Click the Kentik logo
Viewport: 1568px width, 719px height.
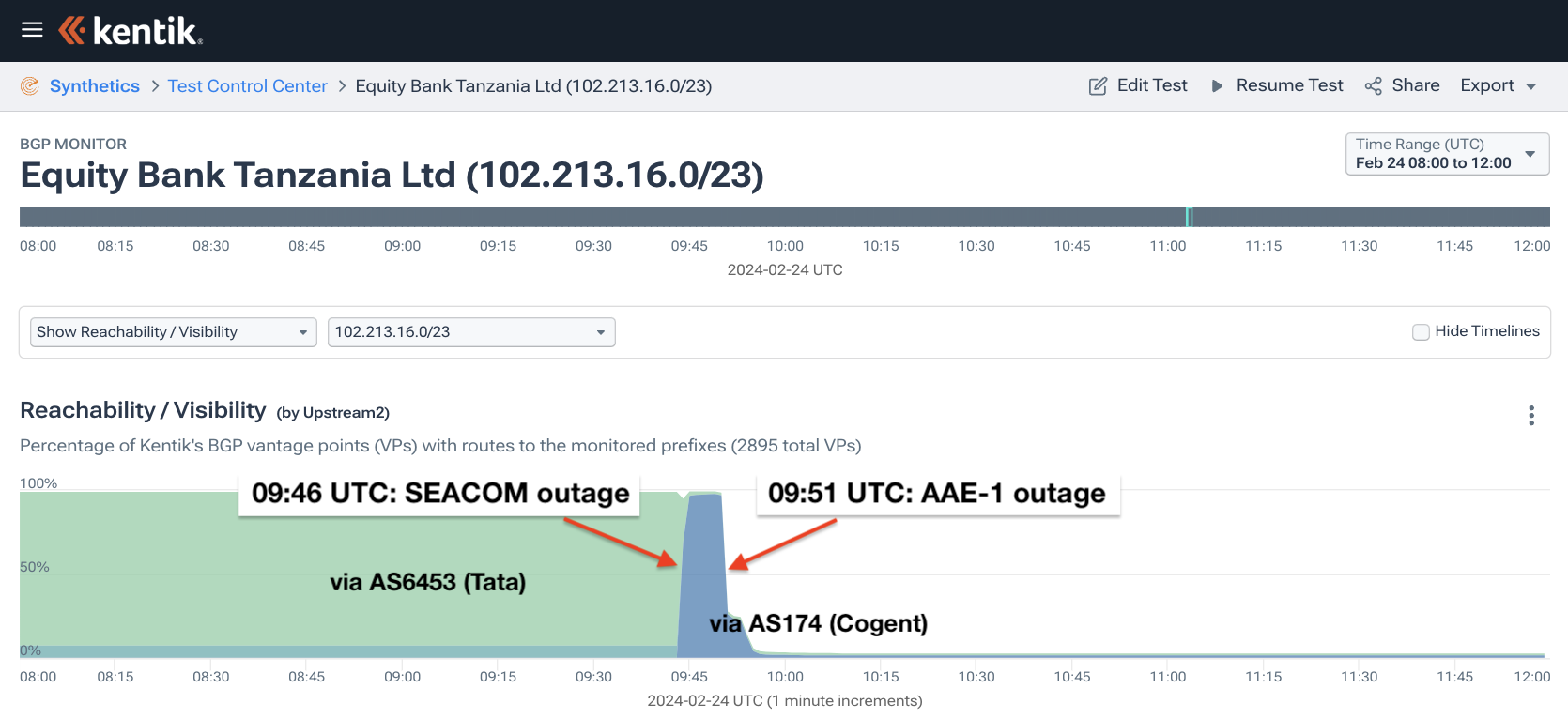tap(131, 31)
